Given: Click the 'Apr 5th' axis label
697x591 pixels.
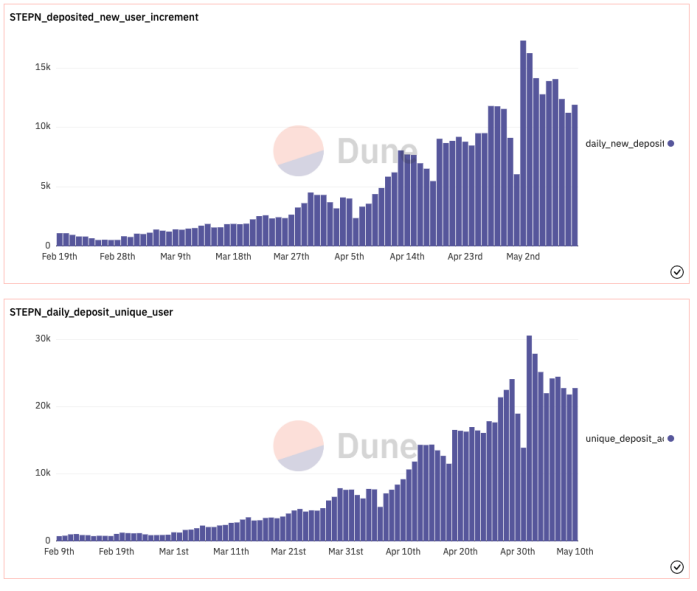Looking at the screenshot, I should coord(349,257).
